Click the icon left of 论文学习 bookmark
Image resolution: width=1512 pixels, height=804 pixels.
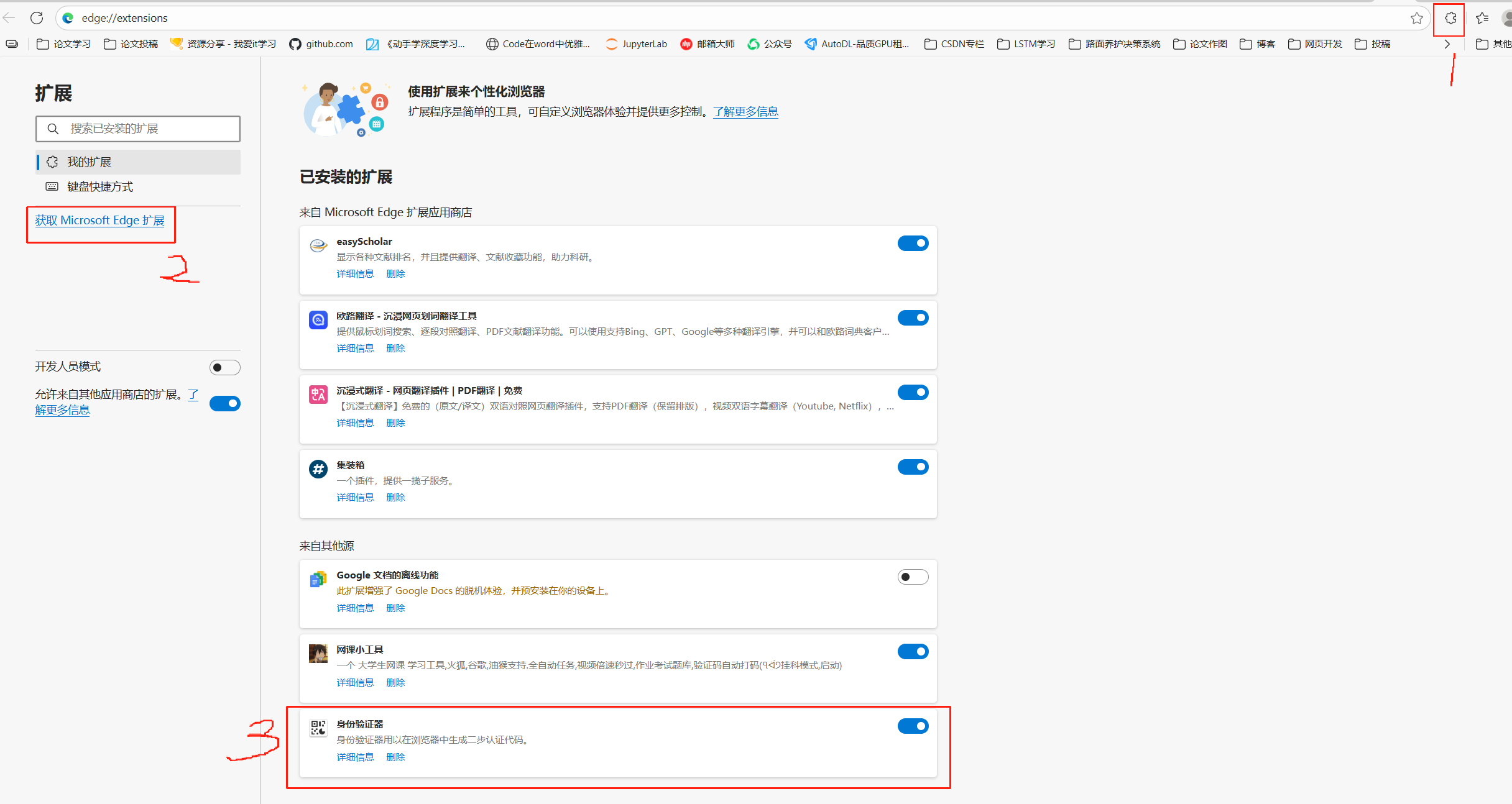tap(12, 44)
